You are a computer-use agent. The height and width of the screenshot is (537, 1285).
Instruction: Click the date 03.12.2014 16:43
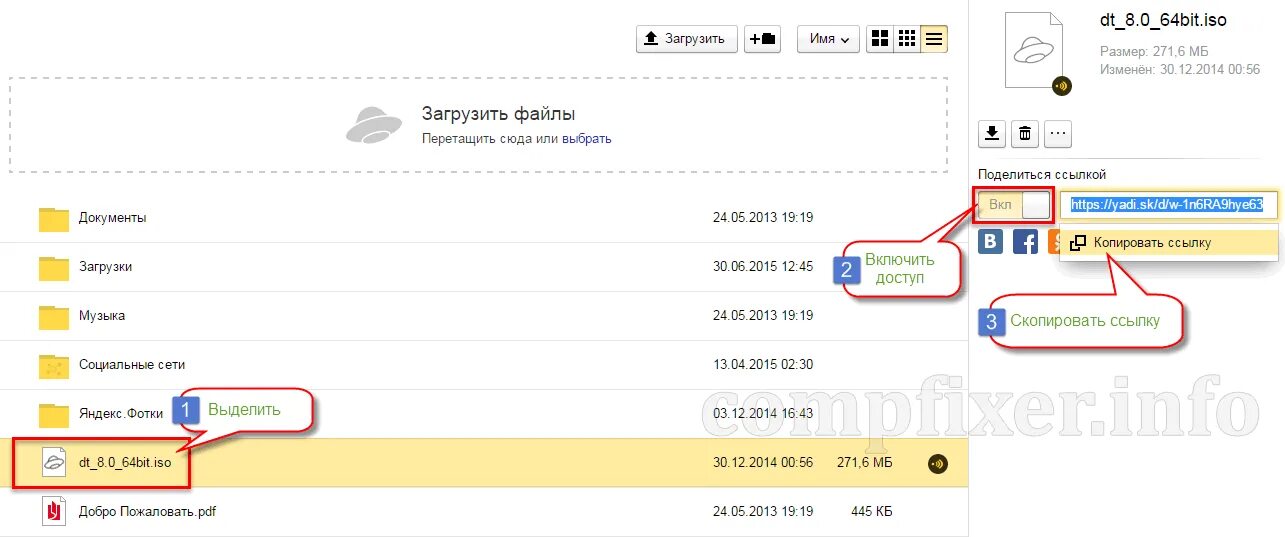[x=763, y=414]
